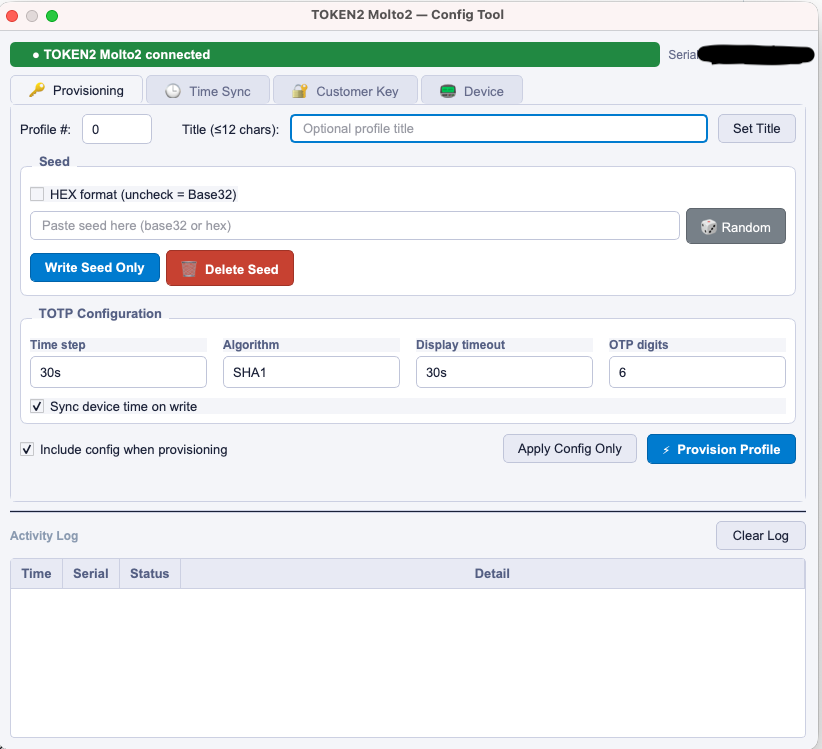This screenshot has height=749, width=822.
Task: Switch to the Customer Key tab
Action: pyautogui.click(x=345, y=91)
